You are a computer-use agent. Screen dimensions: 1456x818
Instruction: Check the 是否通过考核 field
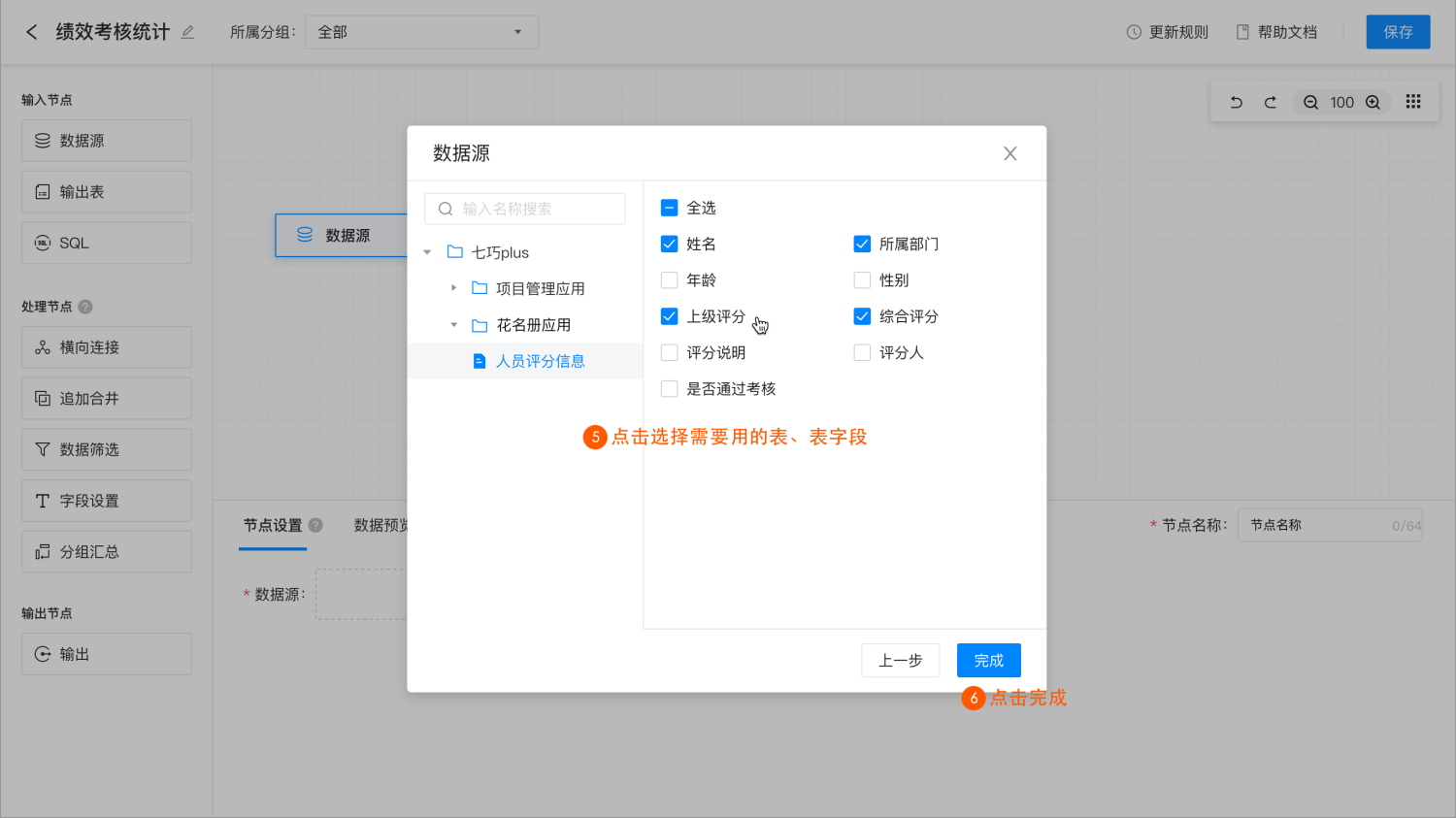point(669,389)
